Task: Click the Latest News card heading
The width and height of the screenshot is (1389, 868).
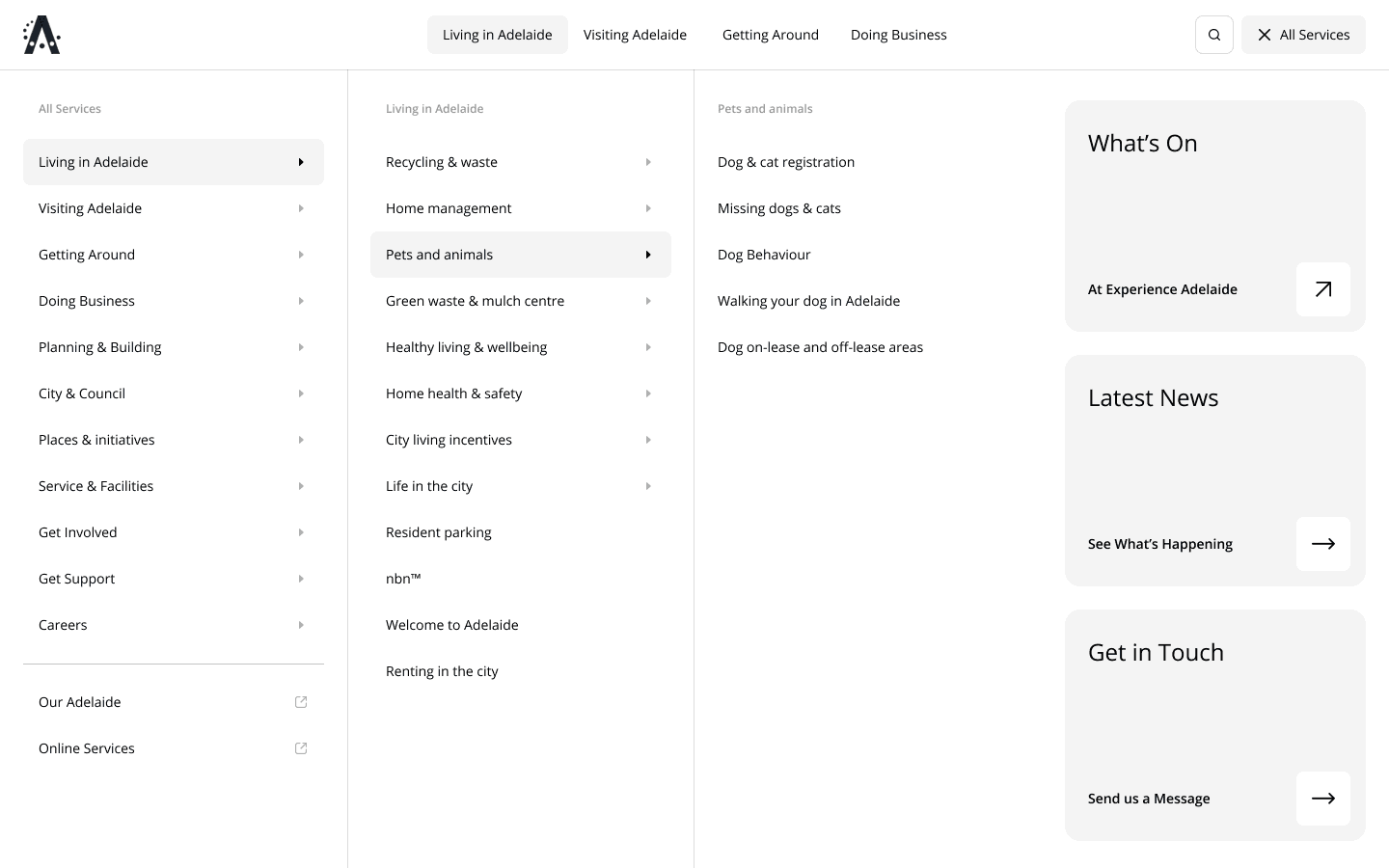Action: tap(1154, 397)
